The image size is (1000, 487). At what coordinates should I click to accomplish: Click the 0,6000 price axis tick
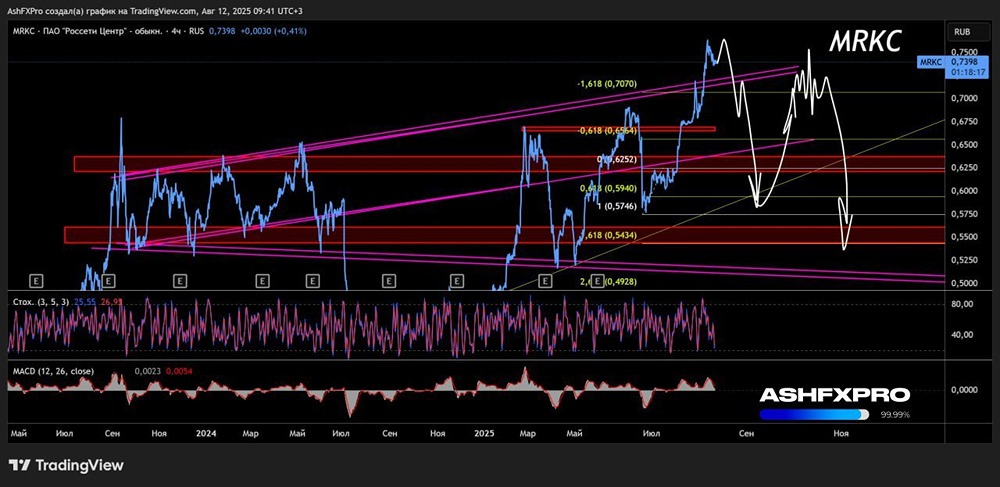(x=964, y=191)
